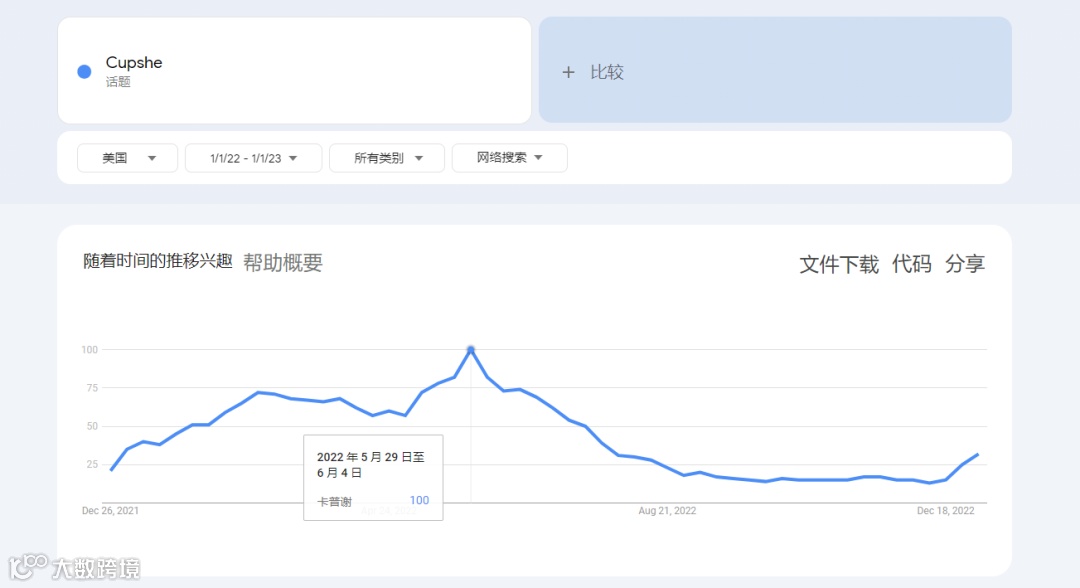Click the plus icon to add comparison
Screen dimensions: 1080x588
(x=568, y=72)
